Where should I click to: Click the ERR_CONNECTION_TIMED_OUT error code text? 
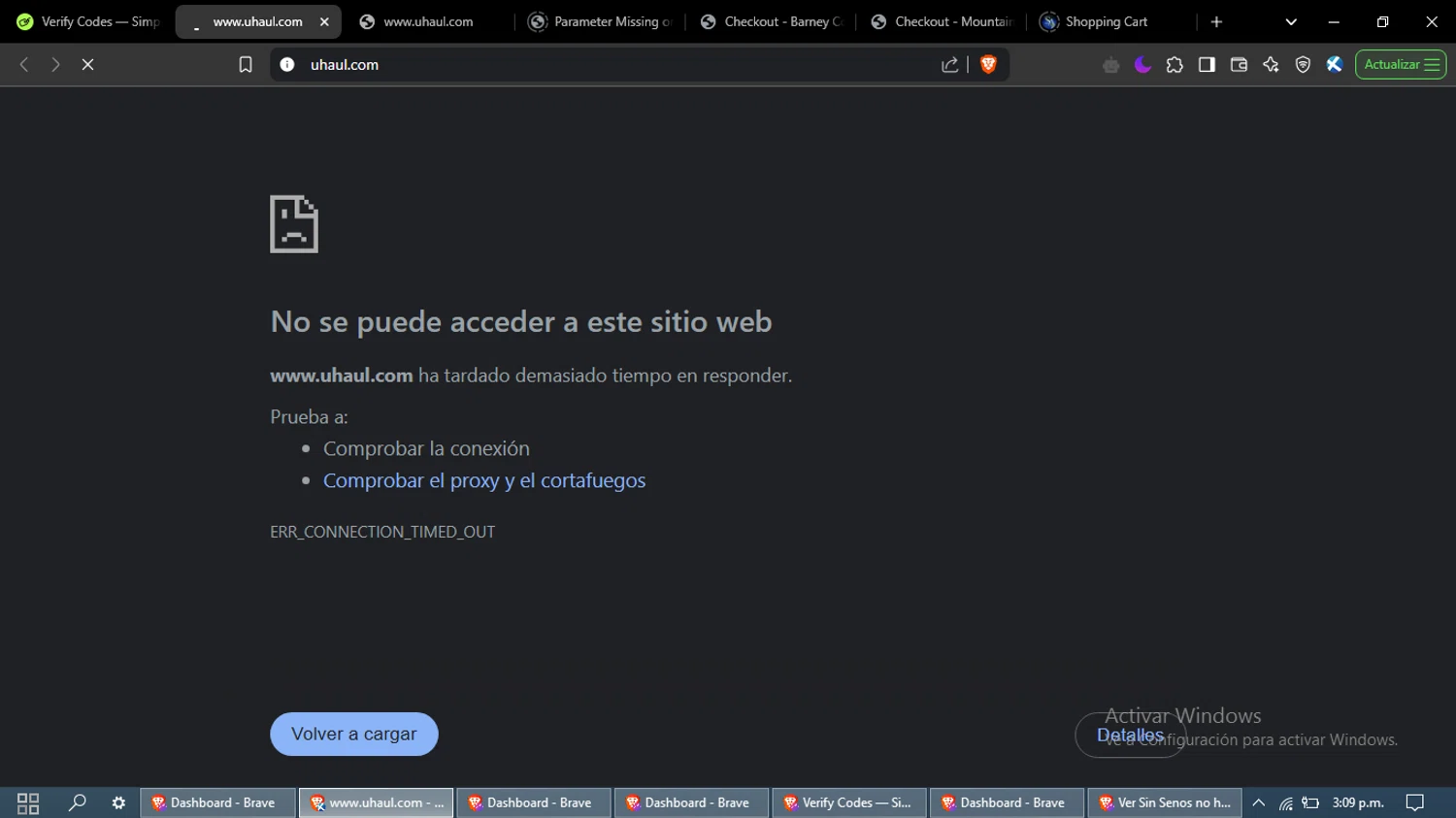[382, 532]
